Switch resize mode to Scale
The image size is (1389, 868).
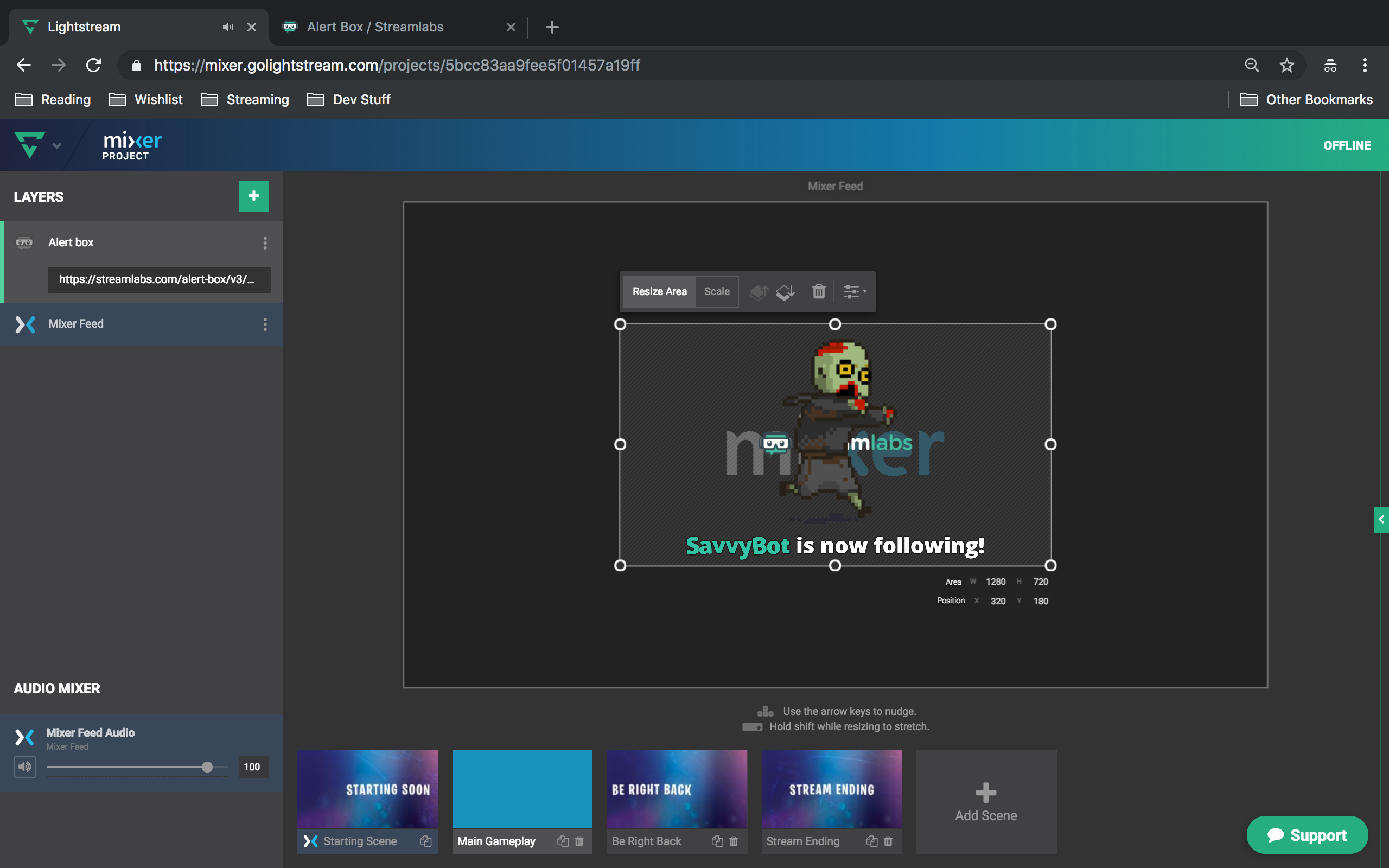click(x=716, y=292)
